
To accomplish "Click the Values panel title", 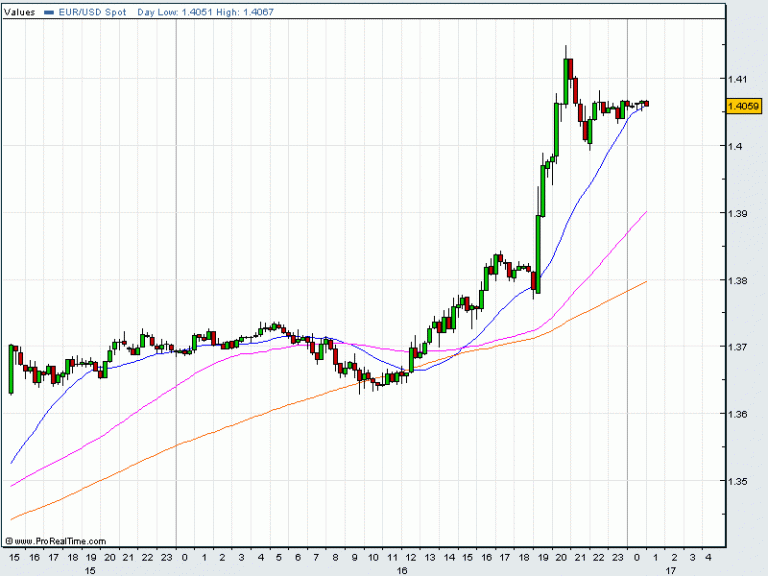I will coord(20,10).
